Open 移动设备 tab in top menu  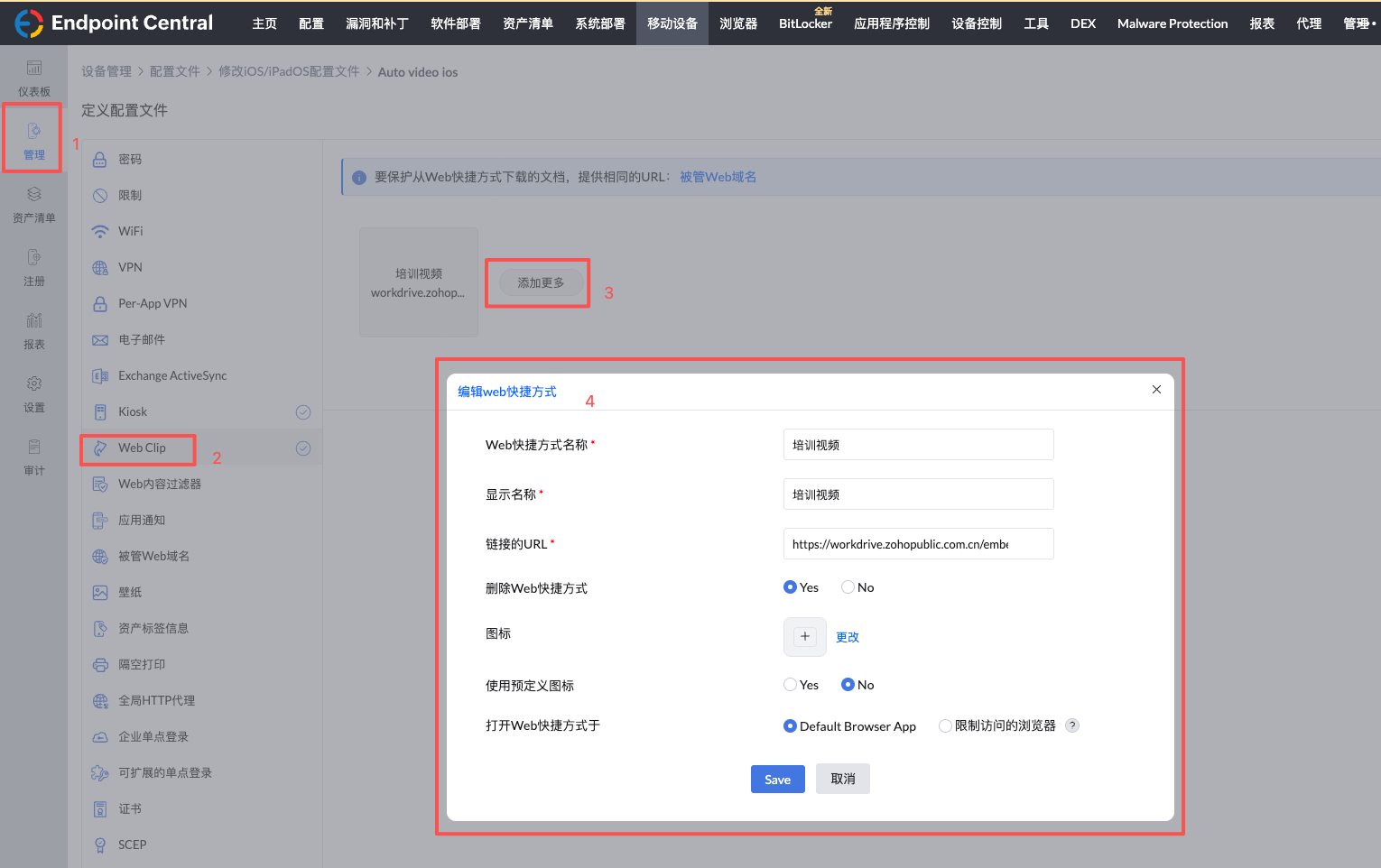click(672, 23)
